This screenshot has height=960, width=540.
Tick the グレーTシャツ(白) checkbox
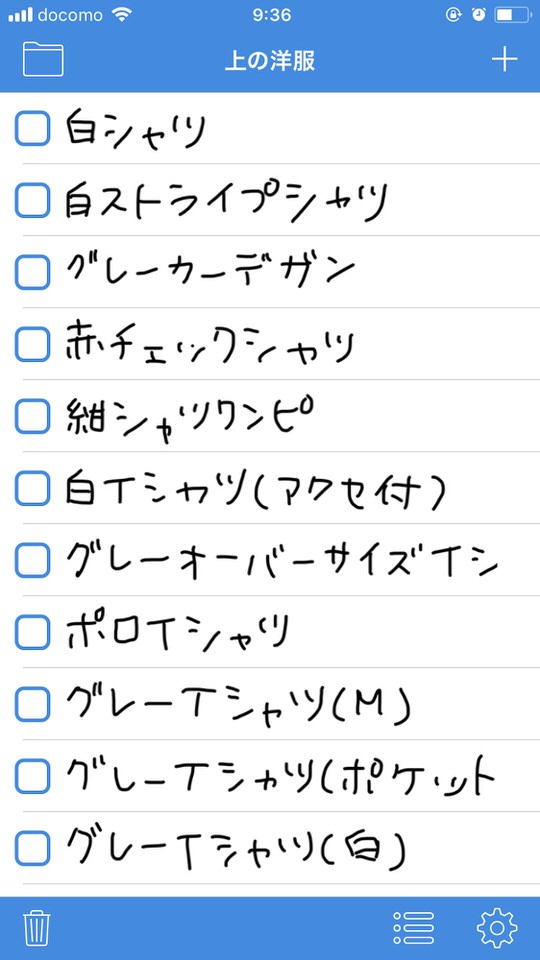32,848
